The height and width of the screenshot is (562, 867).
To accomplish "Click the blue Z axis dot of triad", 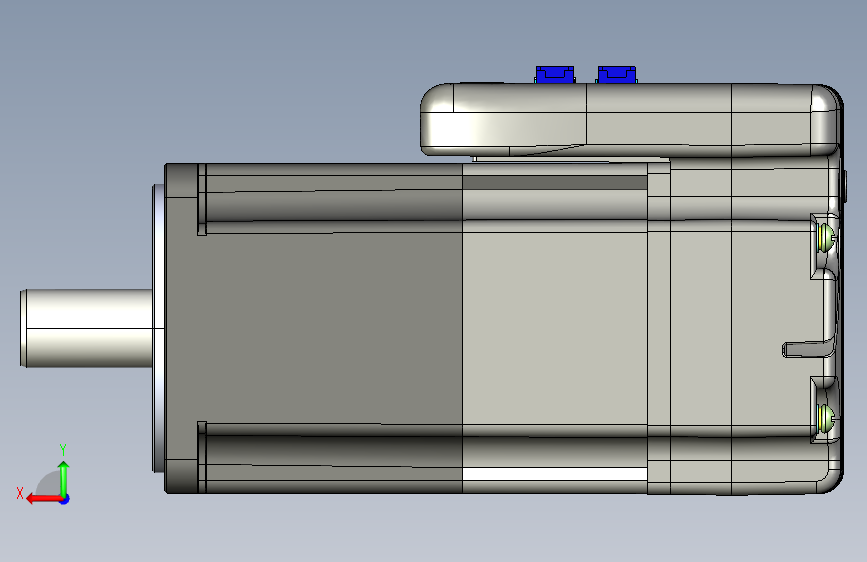I will (65, 499).
